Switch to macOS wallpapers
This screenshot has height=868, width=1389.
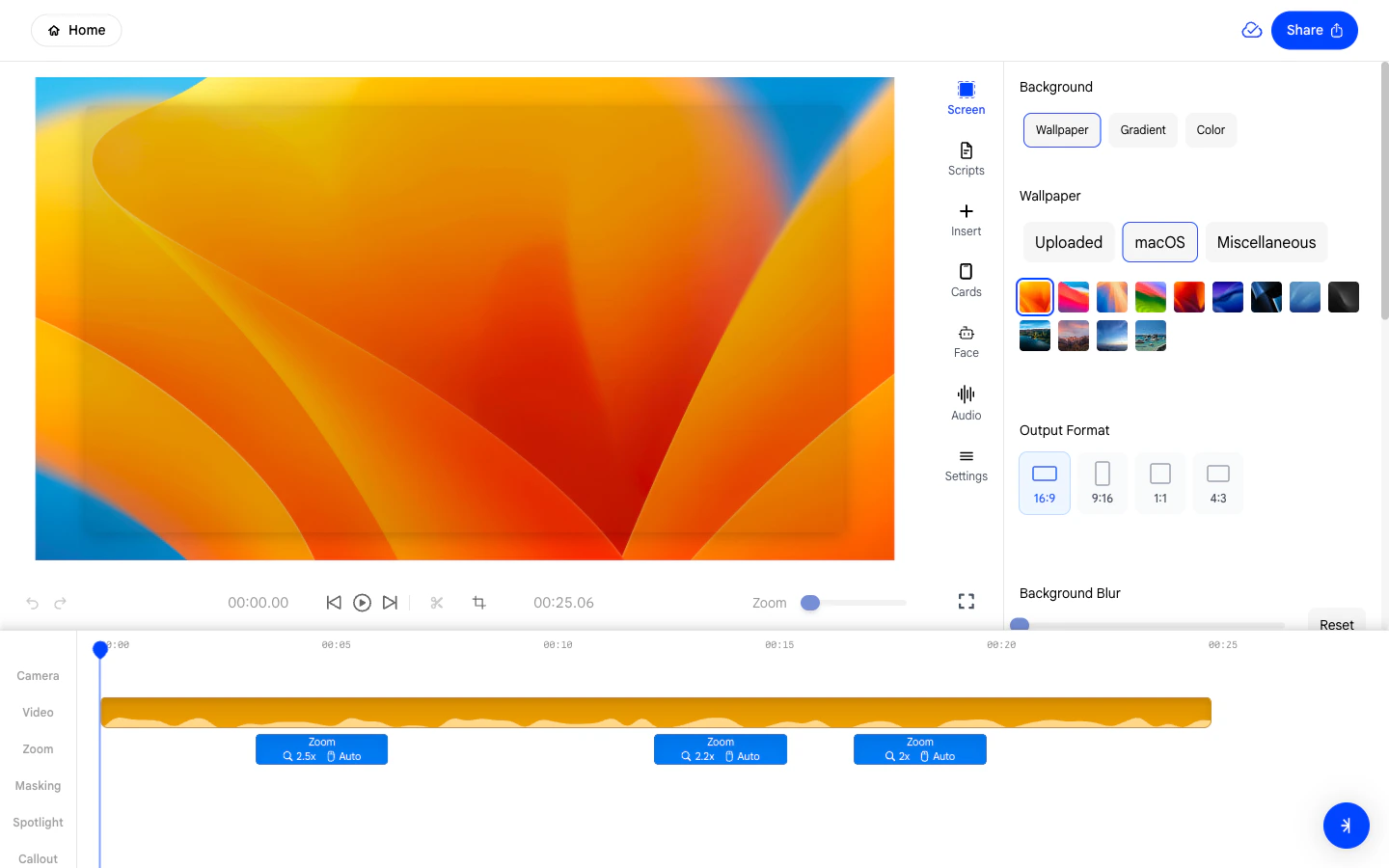[x=1159, y=242]
